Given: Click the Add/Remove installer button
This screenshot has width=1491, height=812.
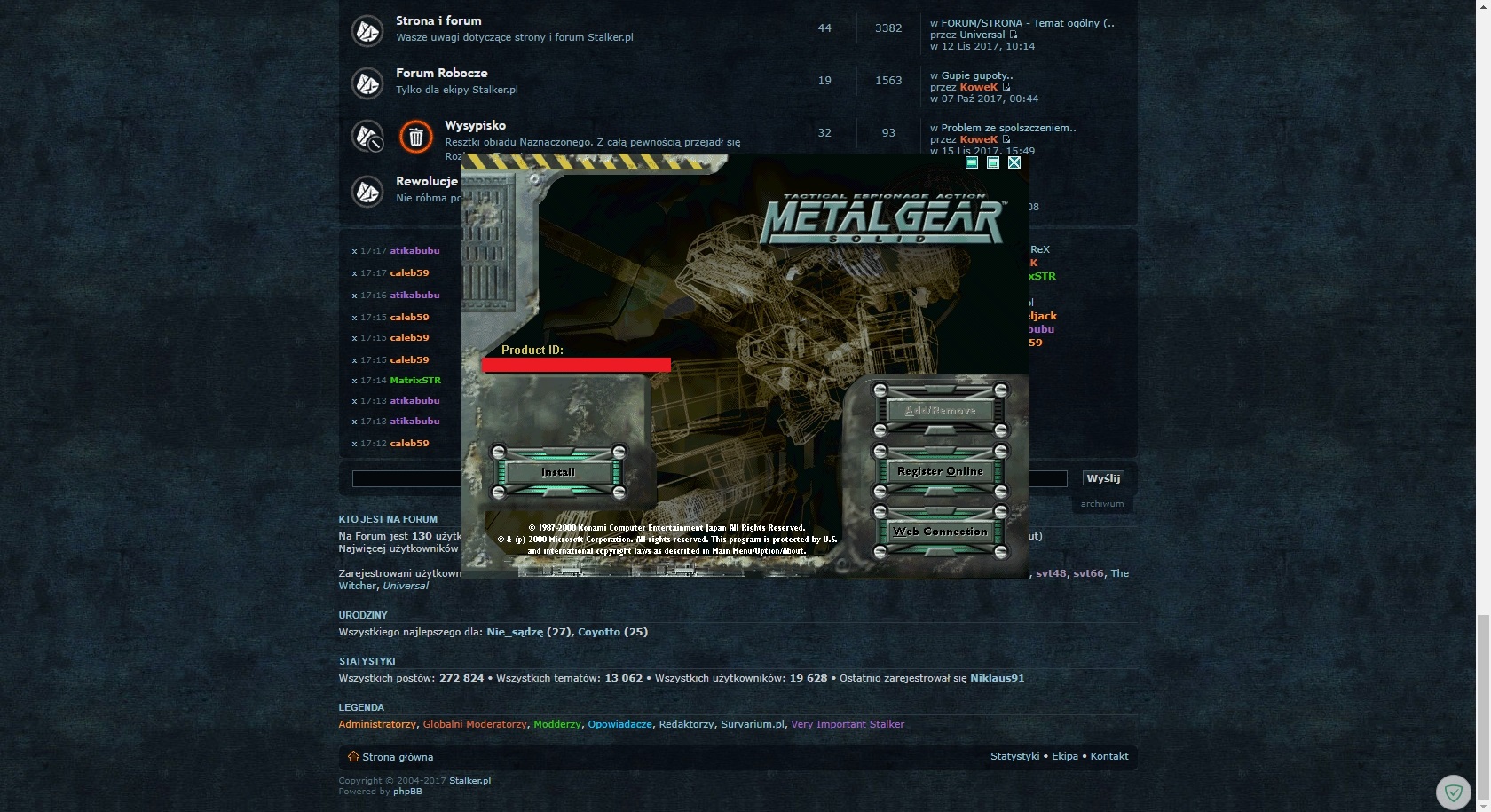Looking at the screenshot, I should pyautogui.click(x=940, y=411).
